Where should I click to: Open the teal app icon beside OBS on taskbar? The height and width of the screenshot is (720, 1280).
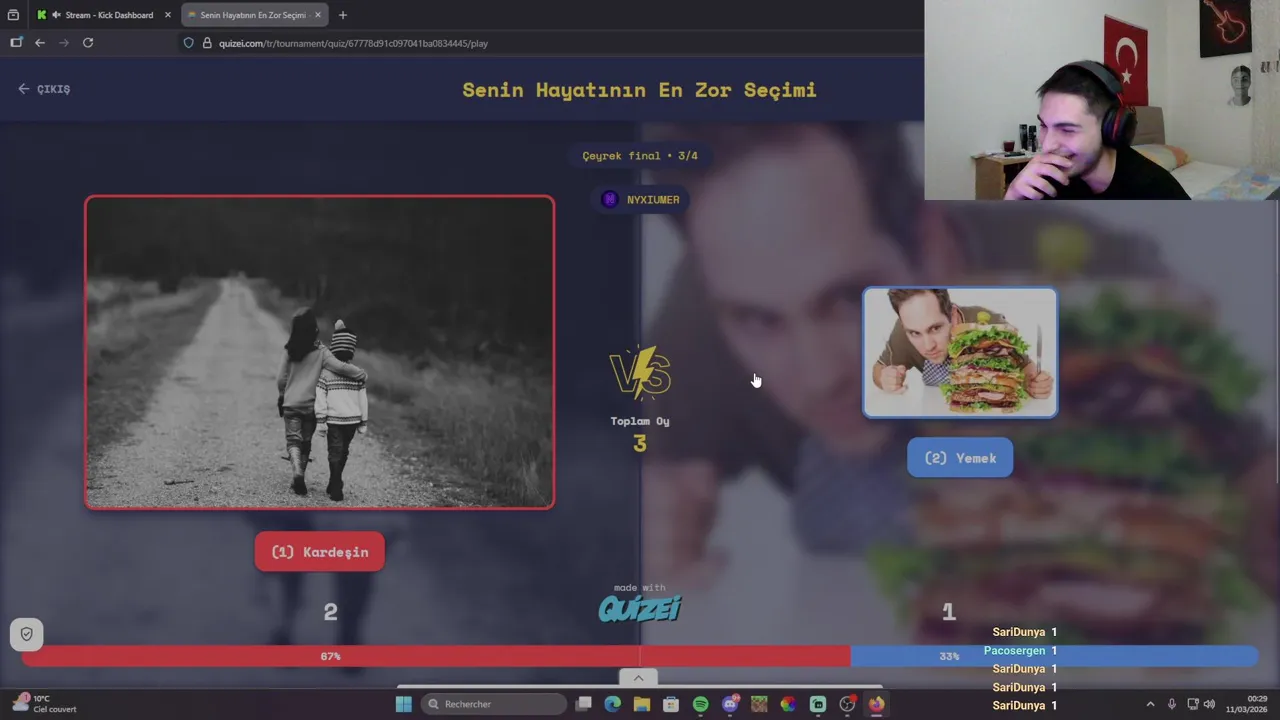click(818, 704)
